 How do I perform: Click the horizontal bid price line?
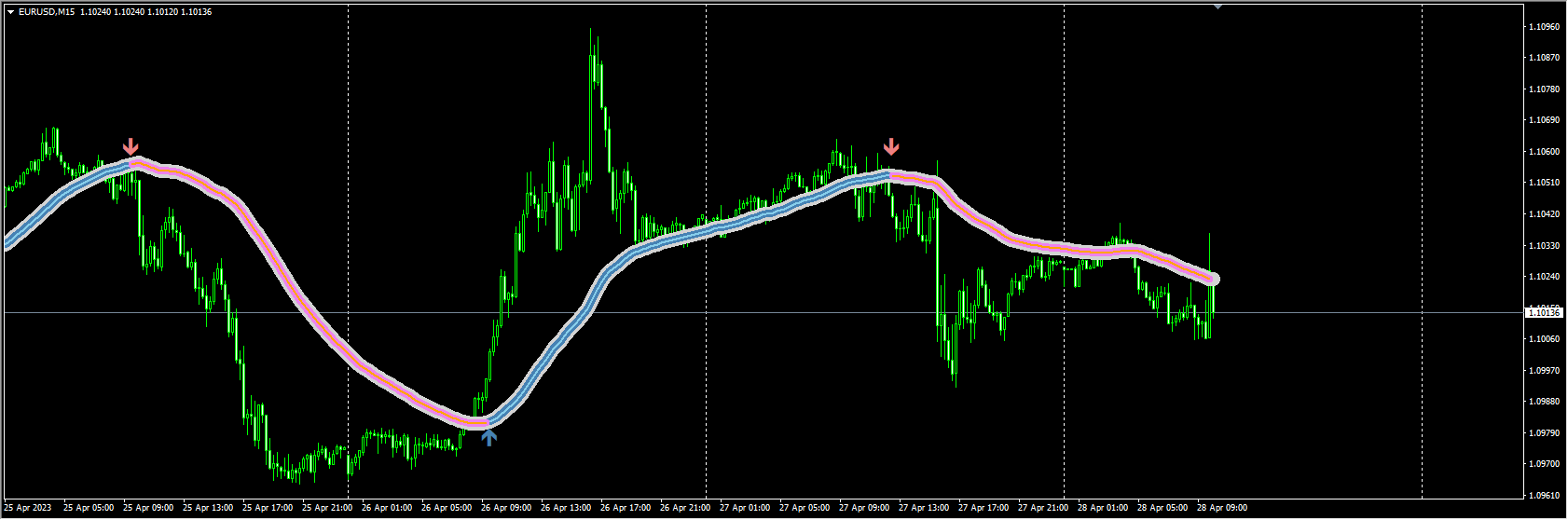tap(763, 312)
